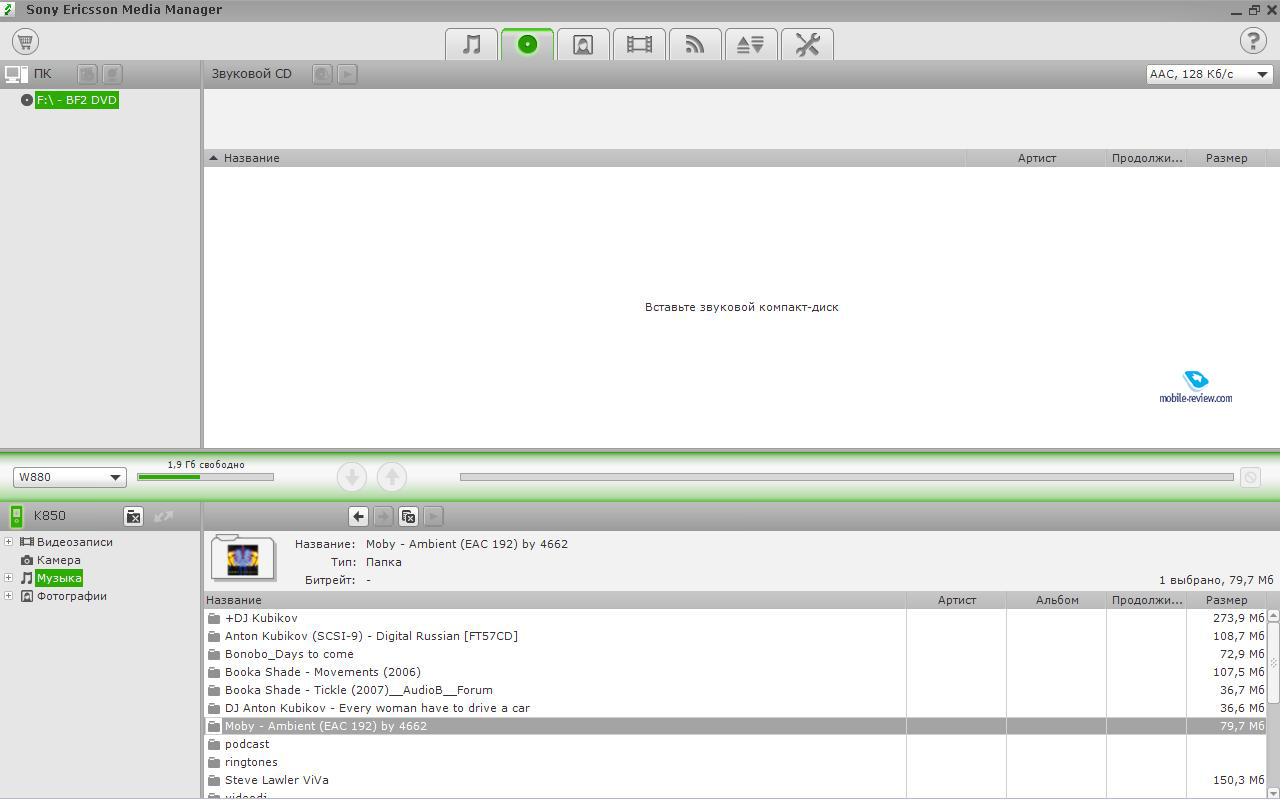1280x800 pixels.
Task: Click play button beside Звуковой CD
Action: [x=347, y=74]
